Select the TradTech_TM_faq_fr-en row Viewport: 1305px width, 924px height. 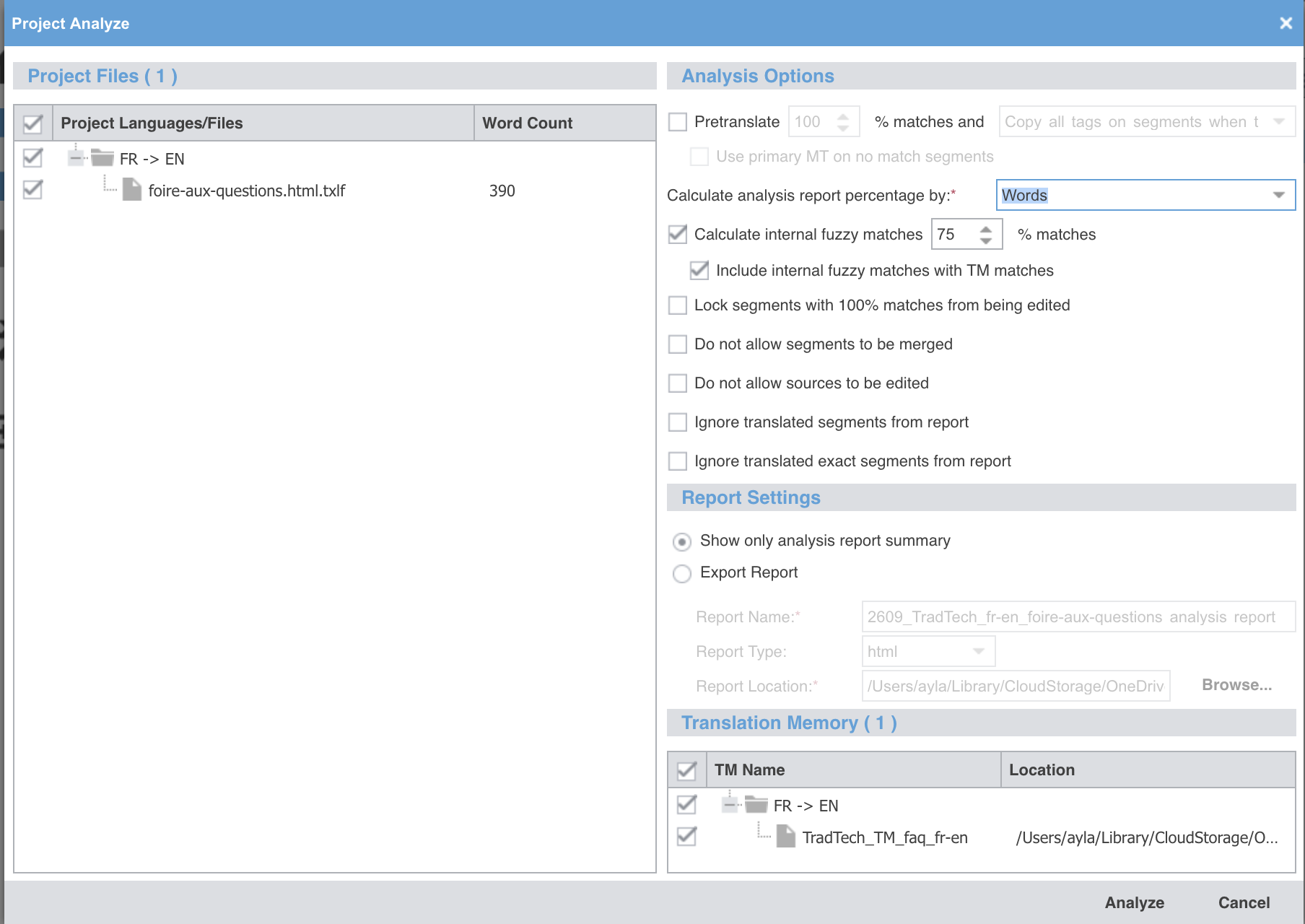pos(982,837)
